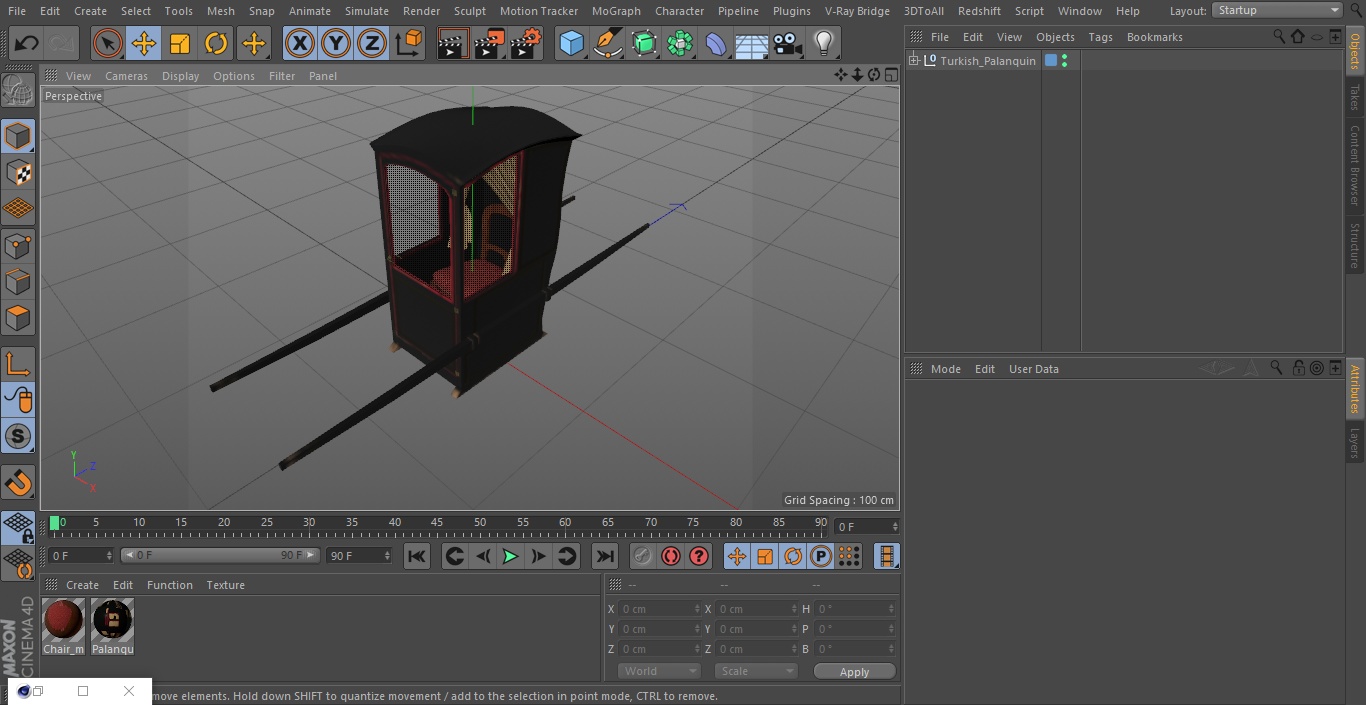Expand Turkish_Palanquin object hierarchy
This screenshot has height=705, width=1366.
point(913,61)
